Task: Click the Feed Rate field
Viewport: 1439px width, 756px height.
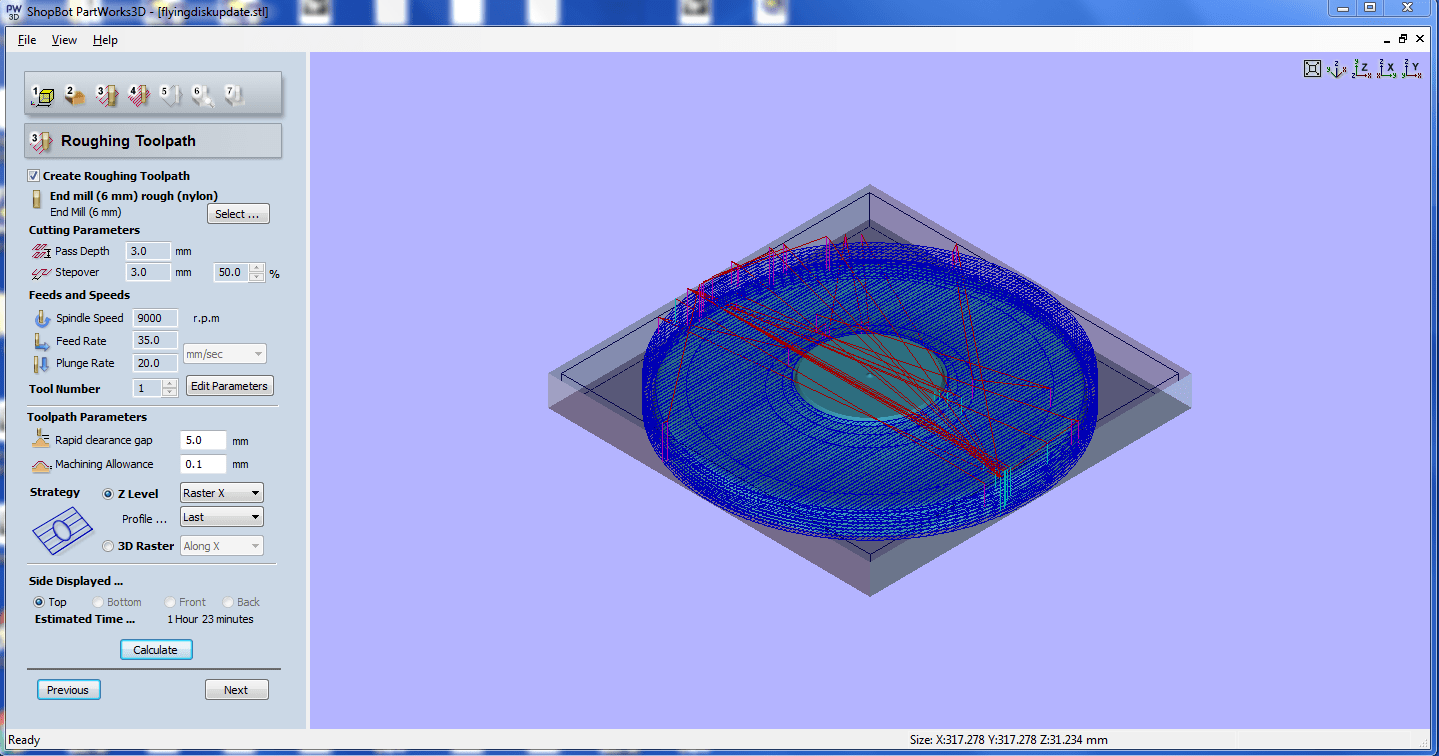Action: (156, 341)
